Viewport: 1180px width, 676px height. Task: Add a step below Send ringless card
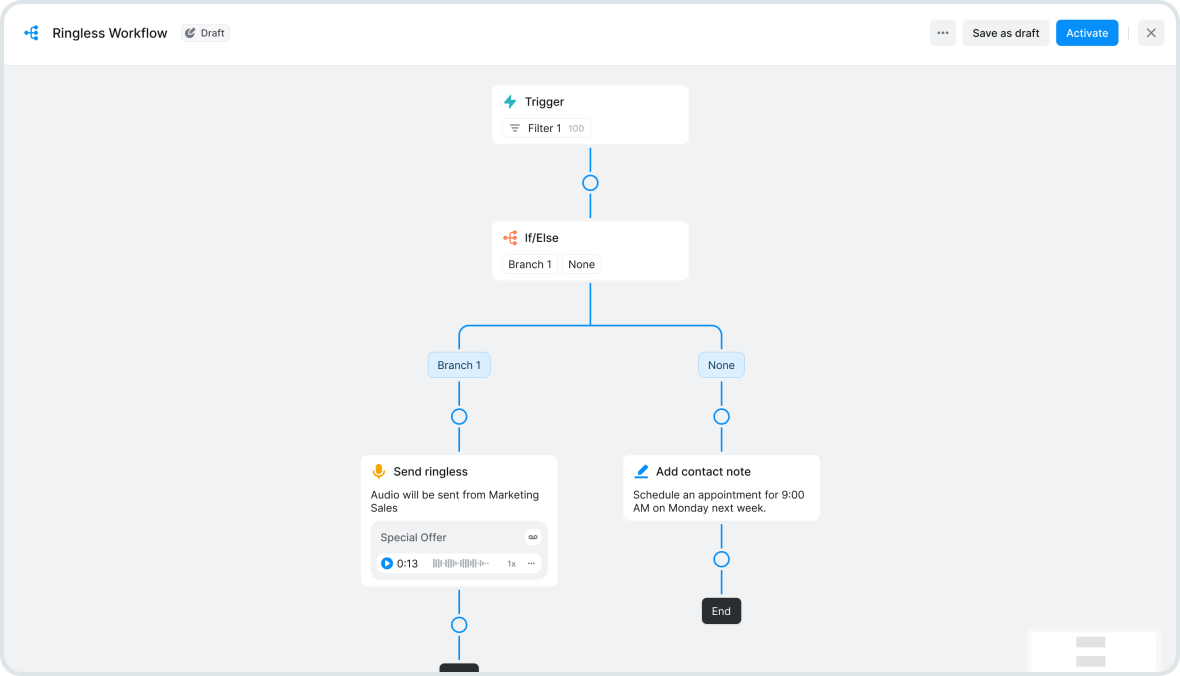pos(459,625)
